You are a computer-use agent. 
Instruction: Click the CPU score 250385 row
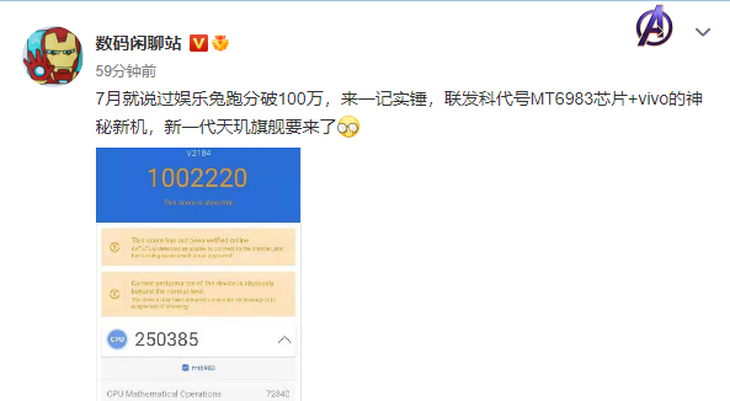(x=198, y=340)
